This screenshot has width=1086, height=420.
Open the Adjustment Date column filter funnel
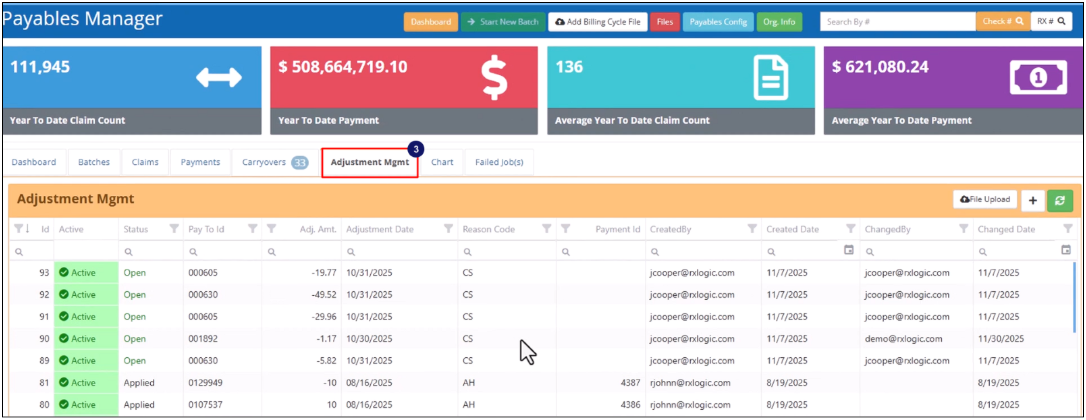click(x=448, y=229)
